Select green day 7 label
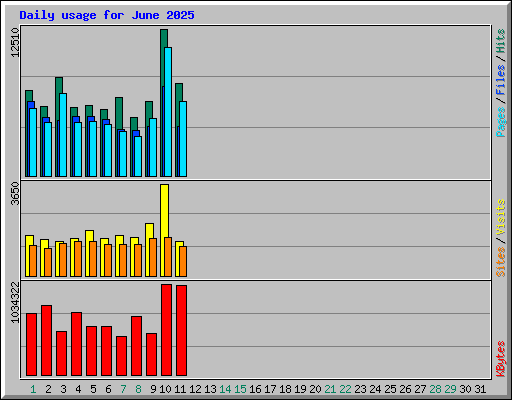Screen dimensions: 512x400 point(123,389)
